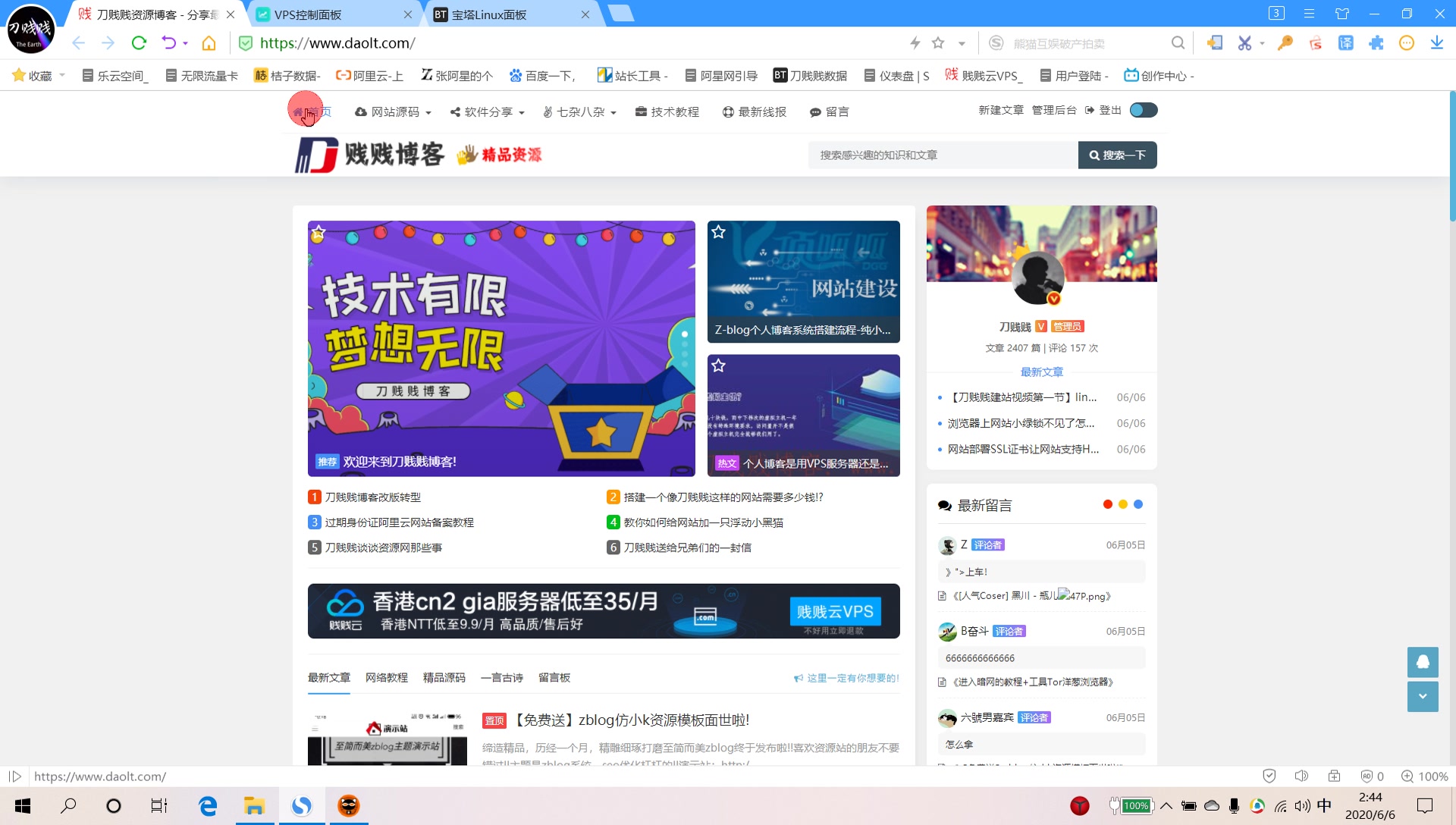The image size is (1456, 825).
Task: Open the 收藏 bookmarks folder dropdown arrow
Action: pyautogui.click(x=62, y=75)
